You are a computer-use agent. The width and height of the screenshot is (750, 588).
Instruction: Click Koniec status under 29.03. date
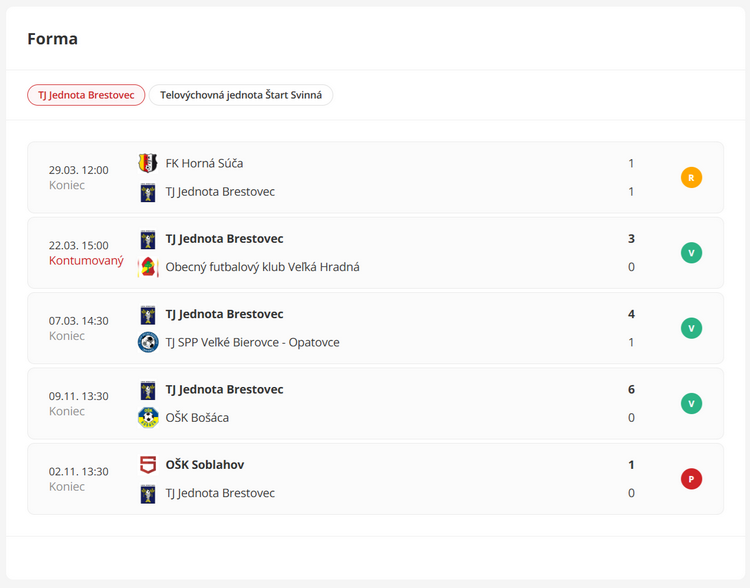[67, 185]
